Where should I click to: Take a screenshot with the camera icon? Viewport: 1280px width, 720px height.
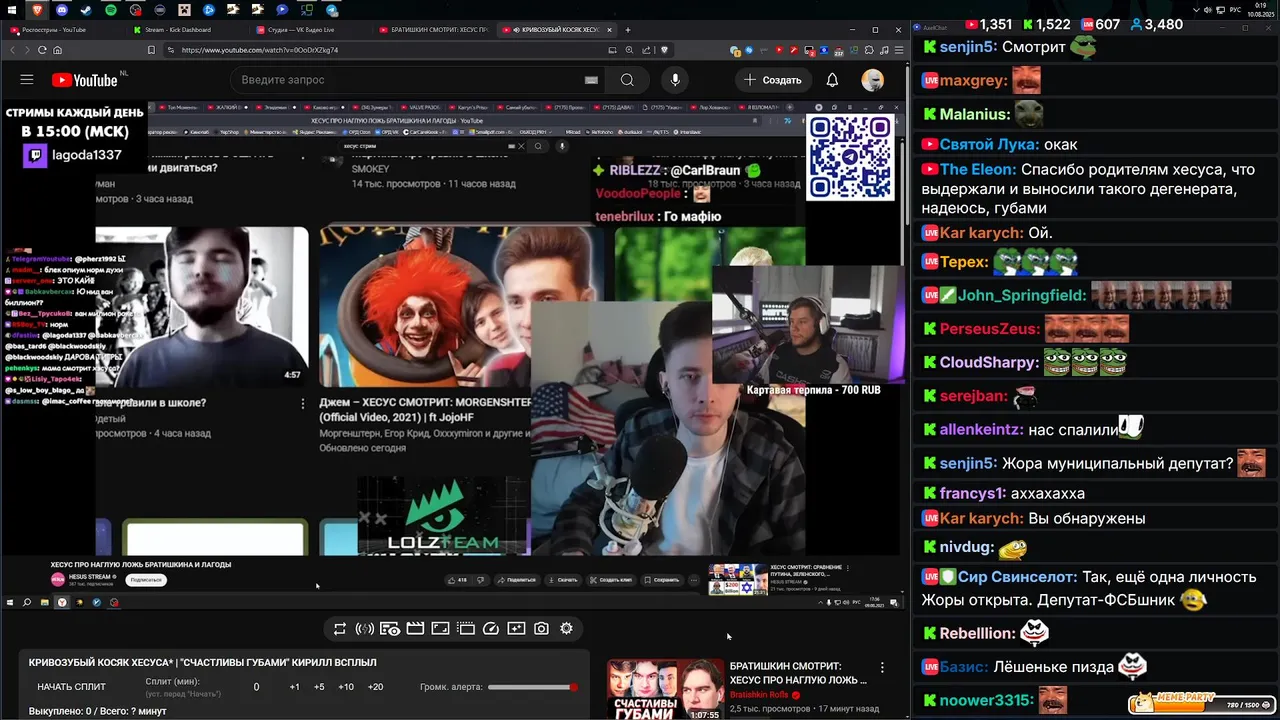pyautogui.click(x=541, y=629)
